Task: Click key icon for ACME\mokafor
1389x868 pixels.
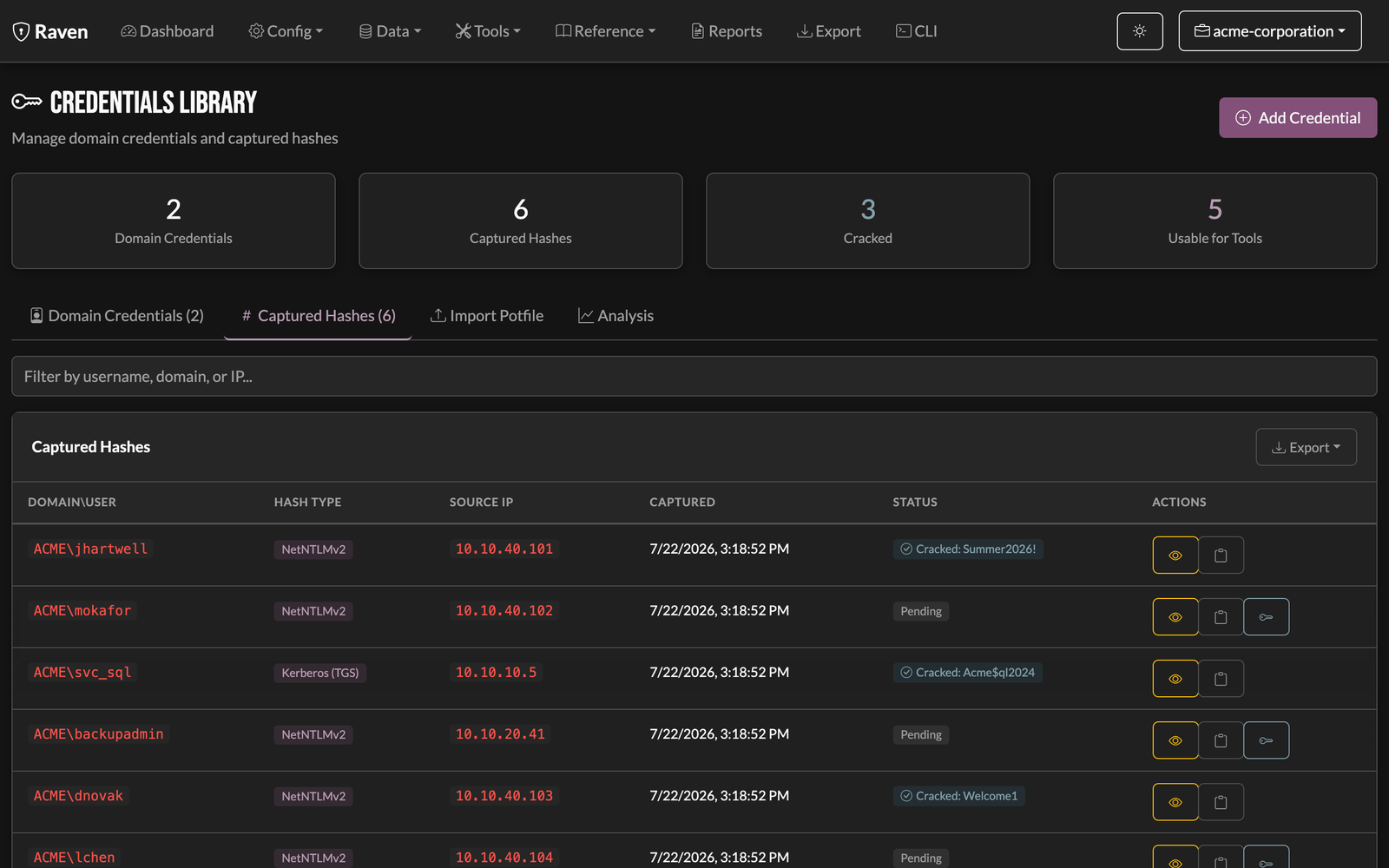Action: point(1266,617)
